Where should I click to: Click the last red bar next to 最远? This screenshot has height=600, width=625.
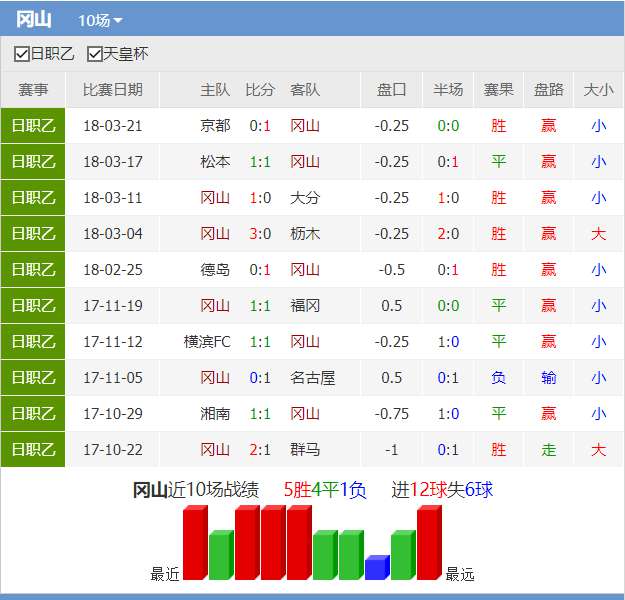(428, 544)
